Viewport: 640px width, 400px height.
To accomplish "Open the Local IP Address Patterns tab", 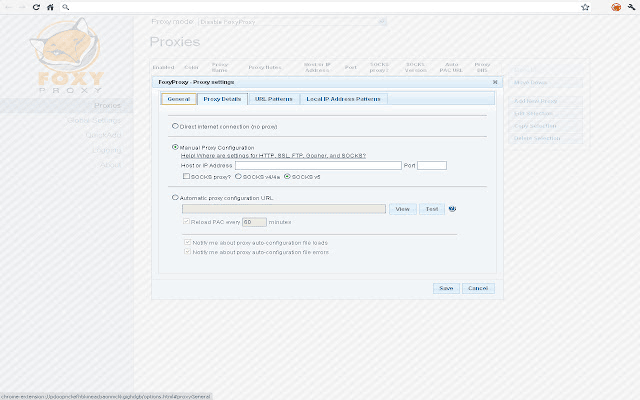I will (343, 99).
